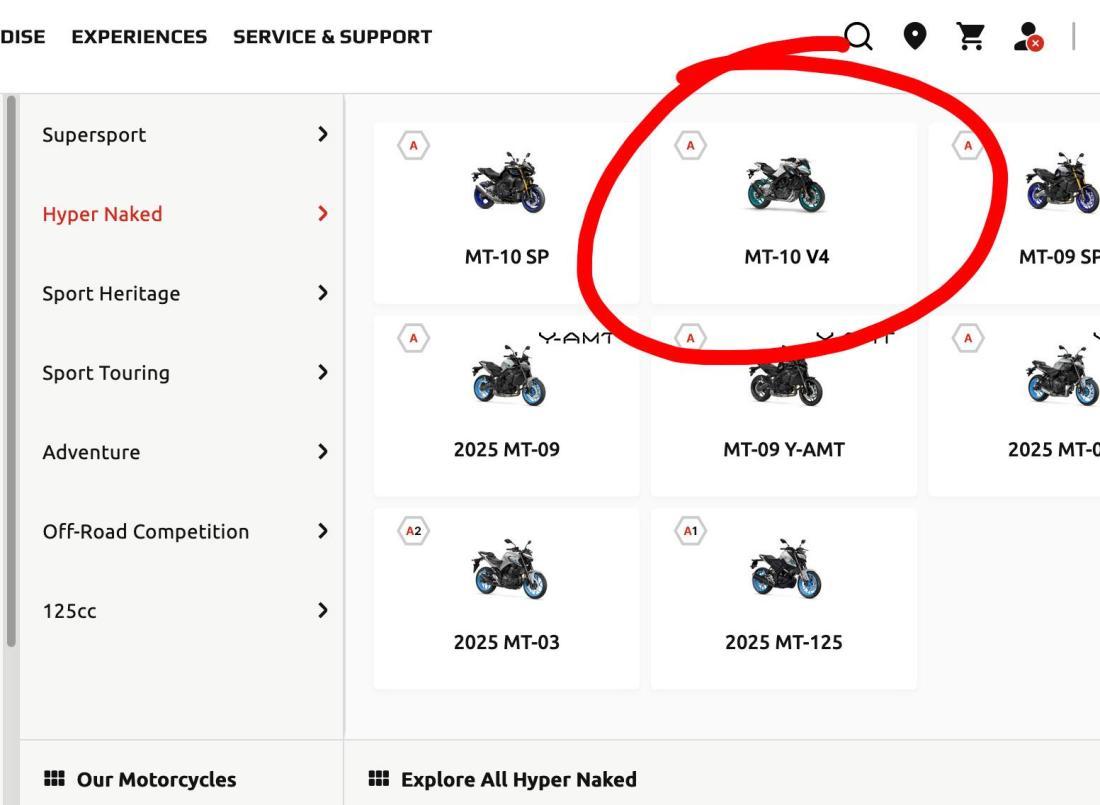Open the dealer locator pin icon
Viewport: 1100px width, 805px height.
pyautogui.click(x=914, y=37)
